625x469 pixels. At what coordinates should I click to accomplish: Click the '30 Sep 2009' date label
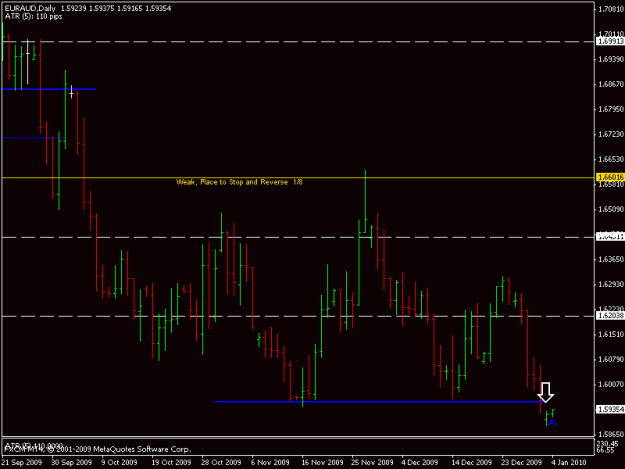(71, 462)
